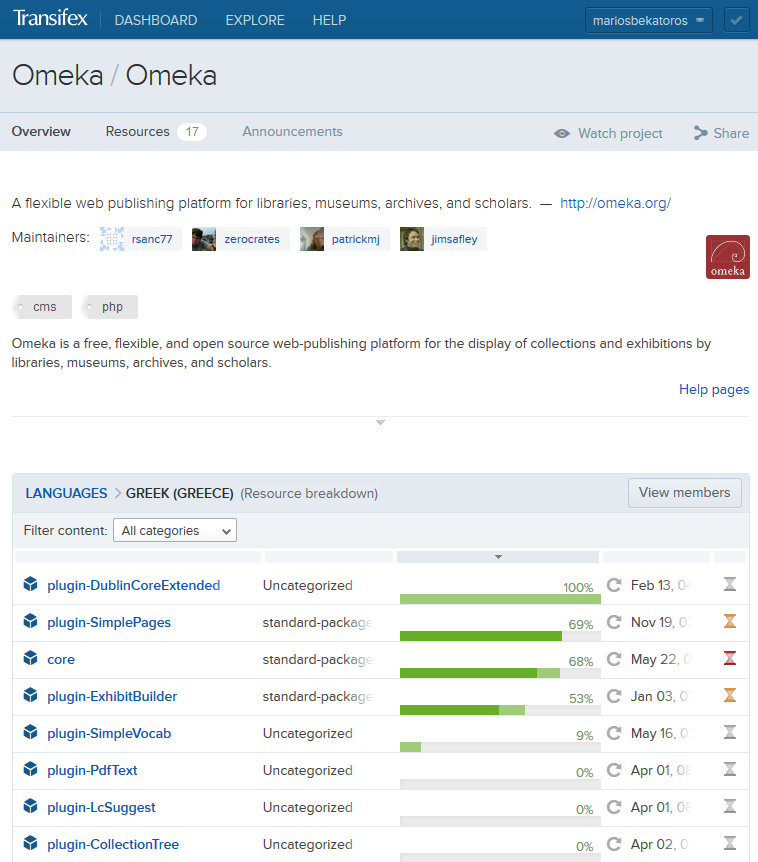Click orange hourglass in plugin-SimplePages row
758x862 pixels.
pos(730,621)
